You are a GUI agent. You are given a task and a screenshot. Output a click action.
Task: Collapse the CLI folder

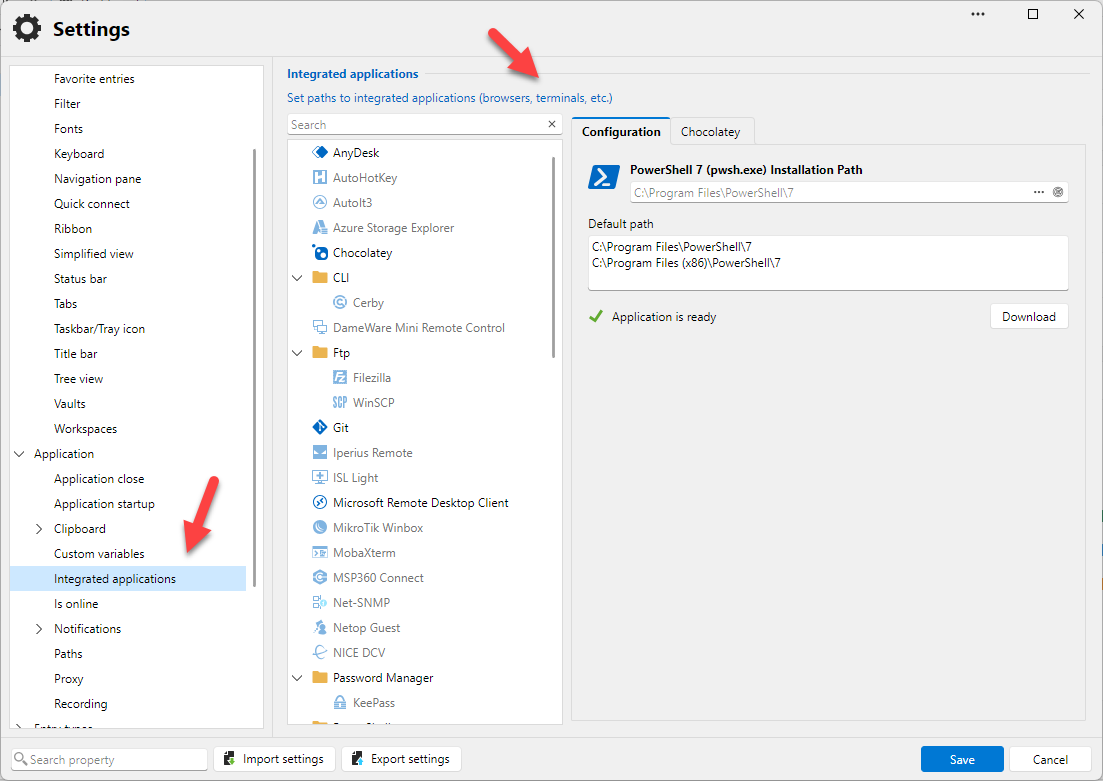(x=298, y=278)
